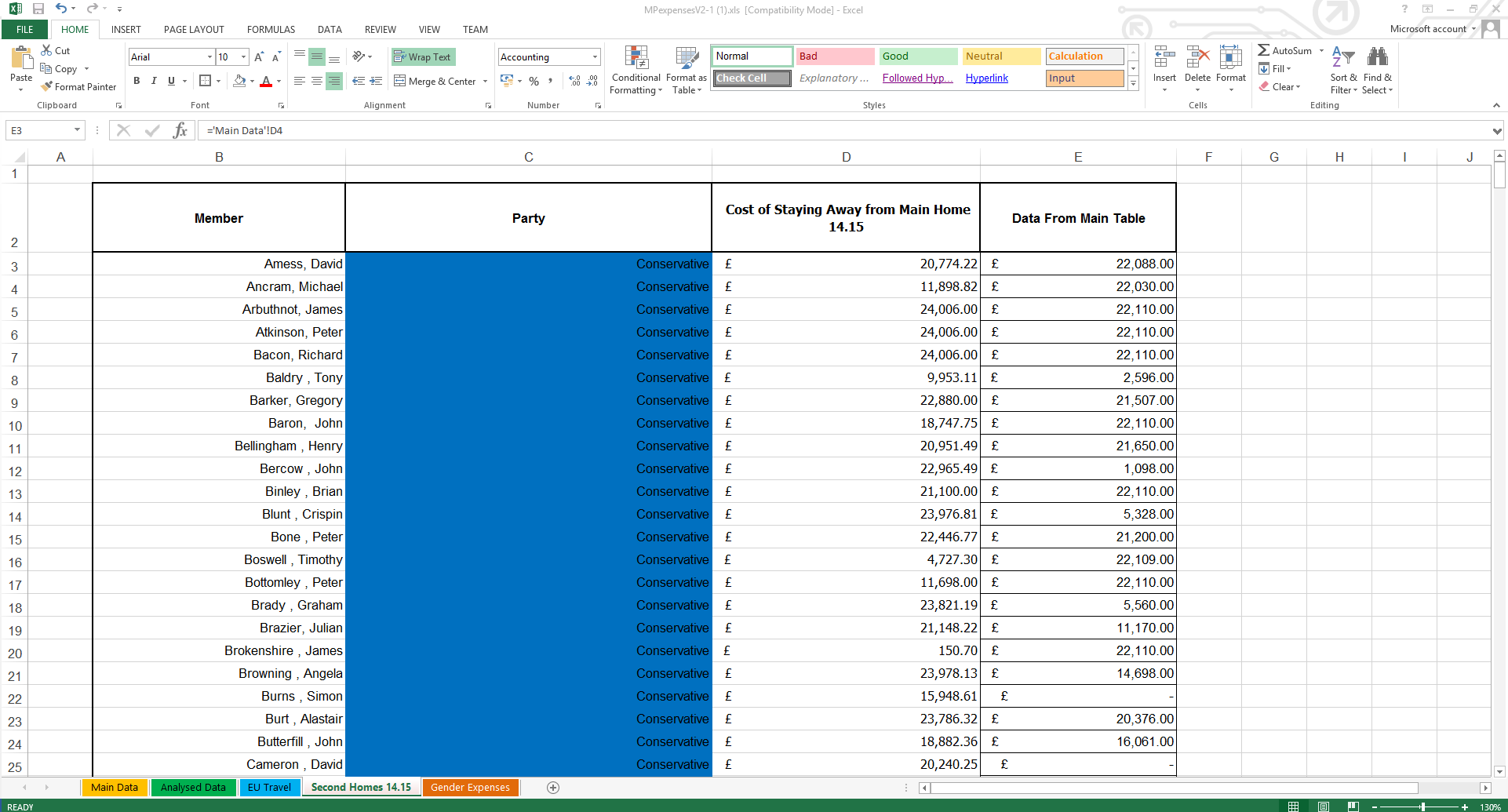Toggle Wrap Text on the cell
Viewport: 1508px width, 812px height.
coord(423,57)
